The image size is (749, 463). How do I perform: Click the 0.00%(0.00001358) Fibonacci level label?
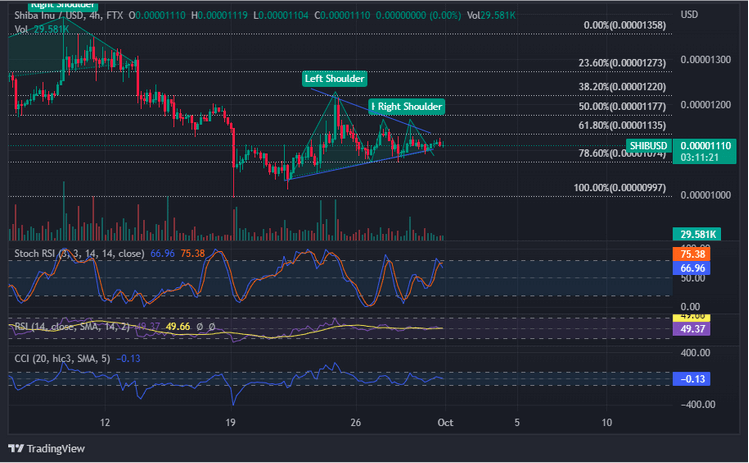(624, 25)
